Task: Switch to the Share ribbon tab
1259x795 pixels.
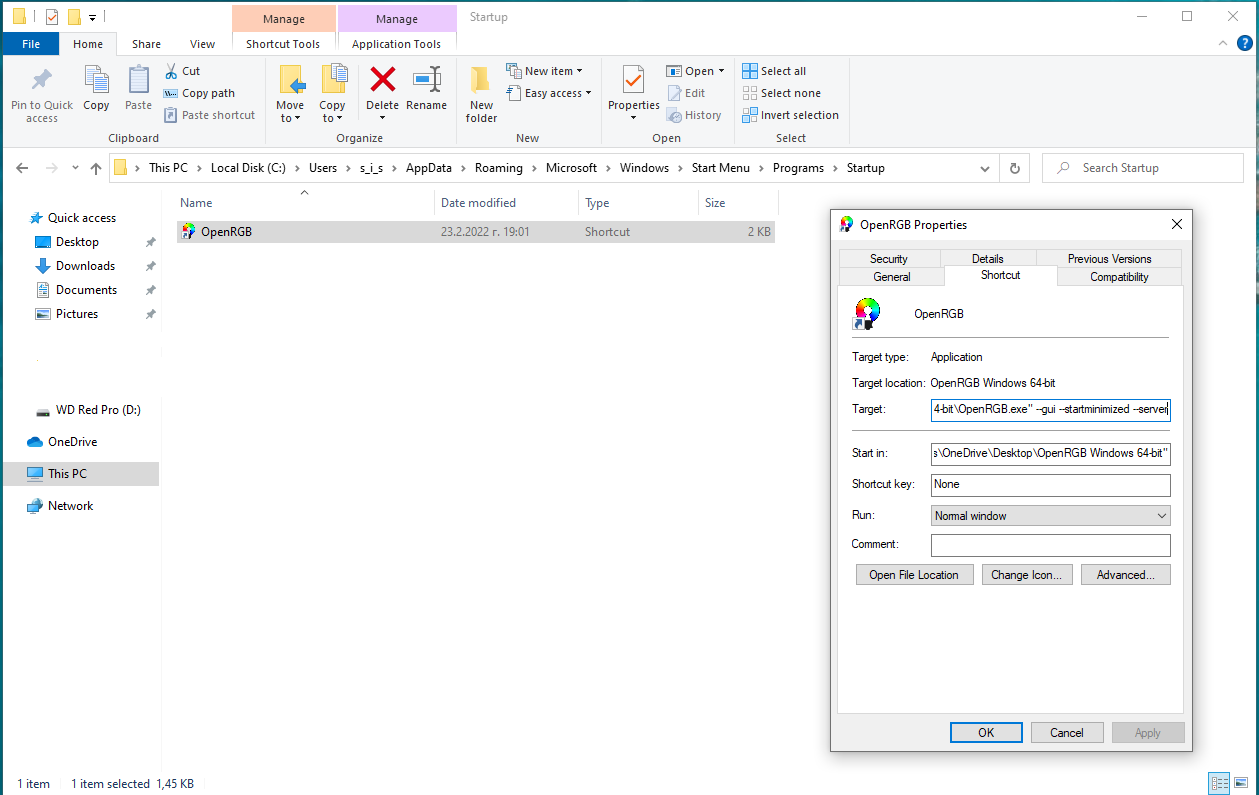Action: coord(146,44)
